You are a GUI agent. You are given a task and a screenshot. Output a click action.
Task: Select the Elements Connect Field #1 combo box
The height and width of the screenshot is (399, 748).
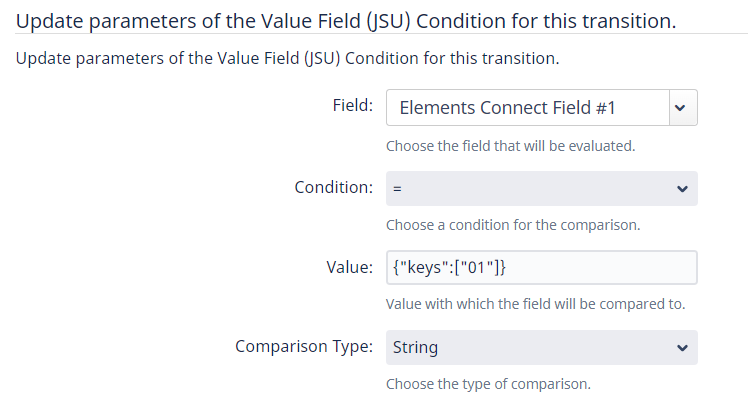point(541,108)
